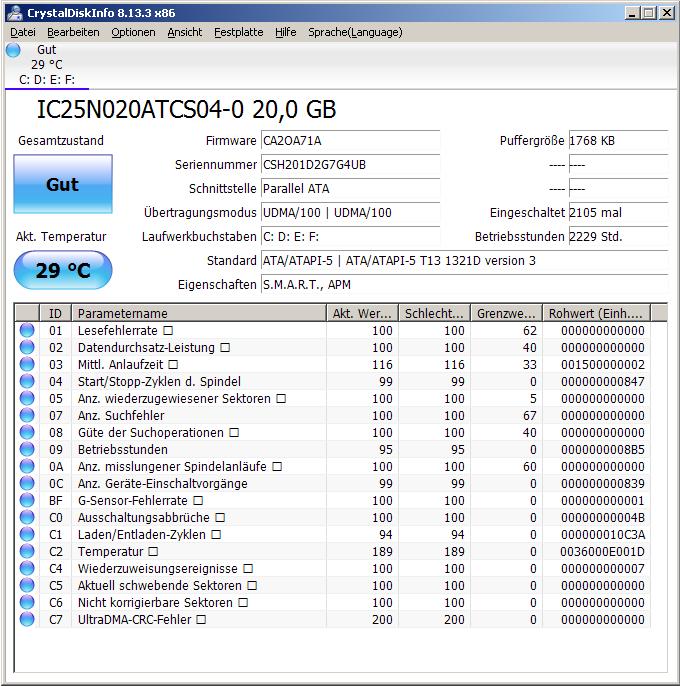The image size is (680, 686).
Task: Click current value 200 in UltraDMA-CRC-Fehler row
Action: [x=382, y=620]
